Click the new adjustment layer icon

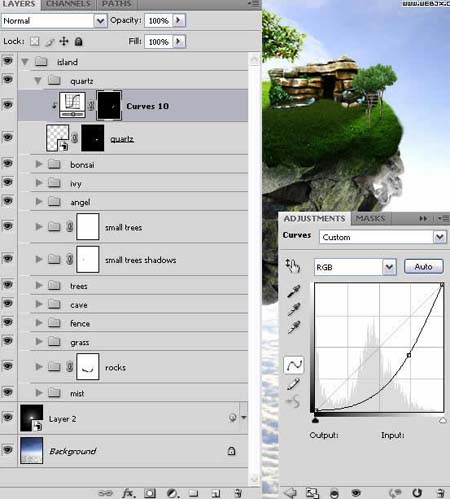click(x=172, y=493)
